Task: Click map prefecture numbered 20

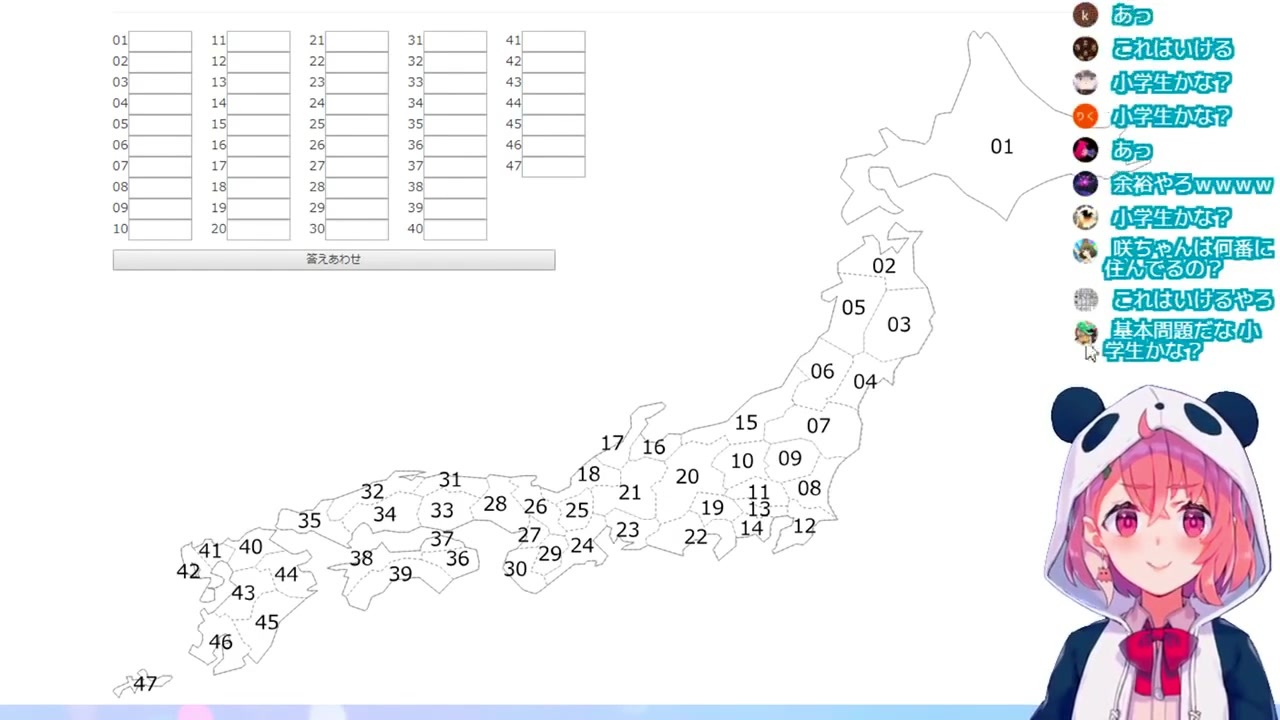Action: (687, 477)
